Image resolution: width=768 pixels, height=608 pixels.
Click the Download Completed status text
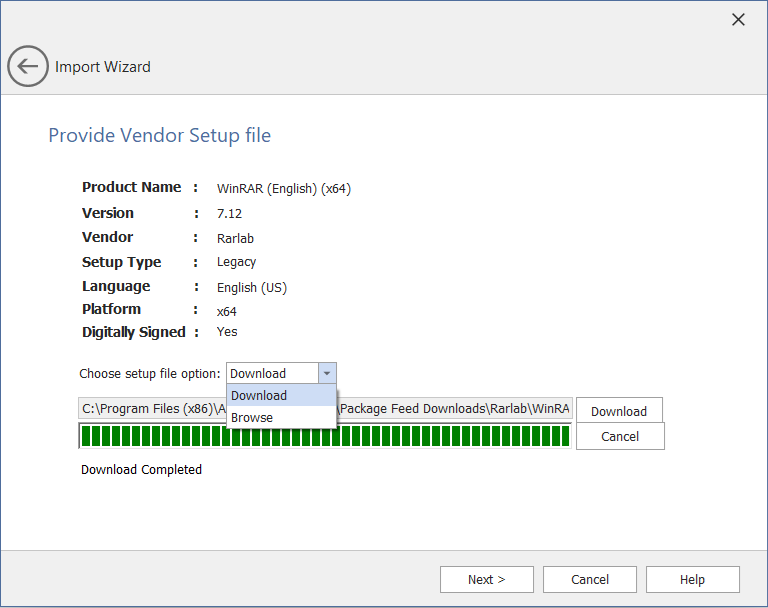(142, 469)
